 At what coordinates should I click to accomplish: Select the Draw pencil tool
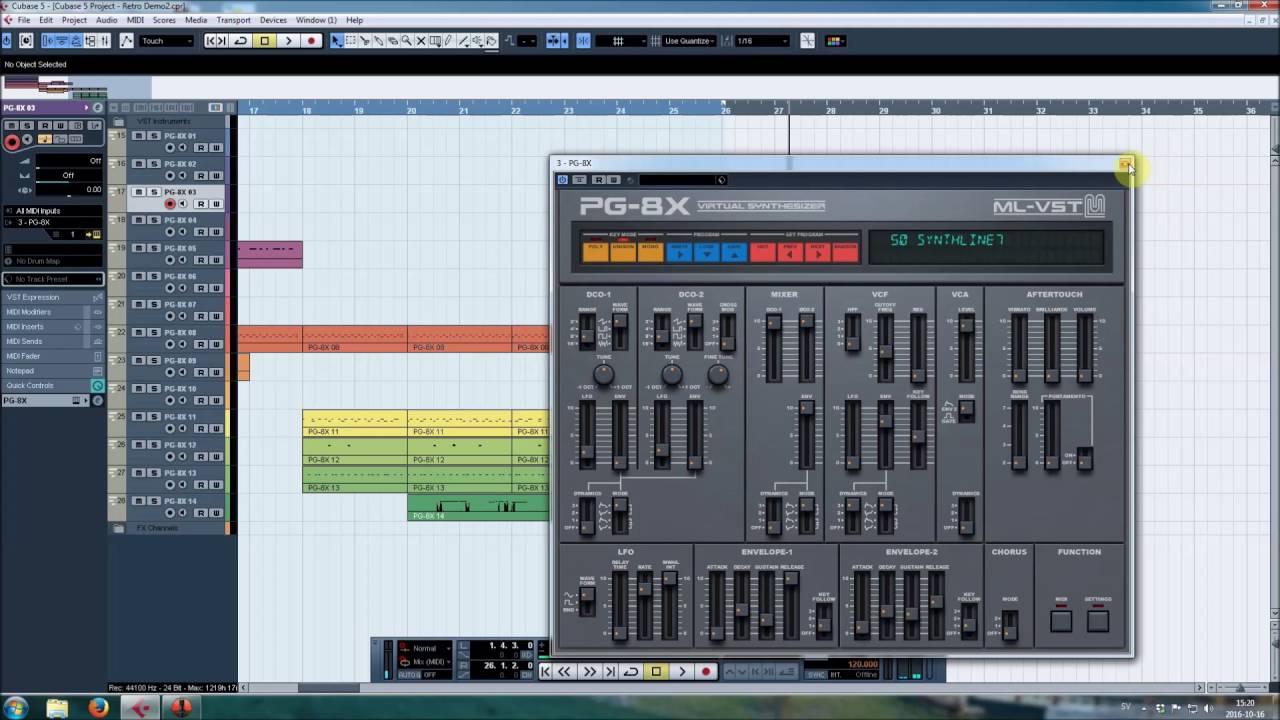pyautogui.click(x=449, y=41)
